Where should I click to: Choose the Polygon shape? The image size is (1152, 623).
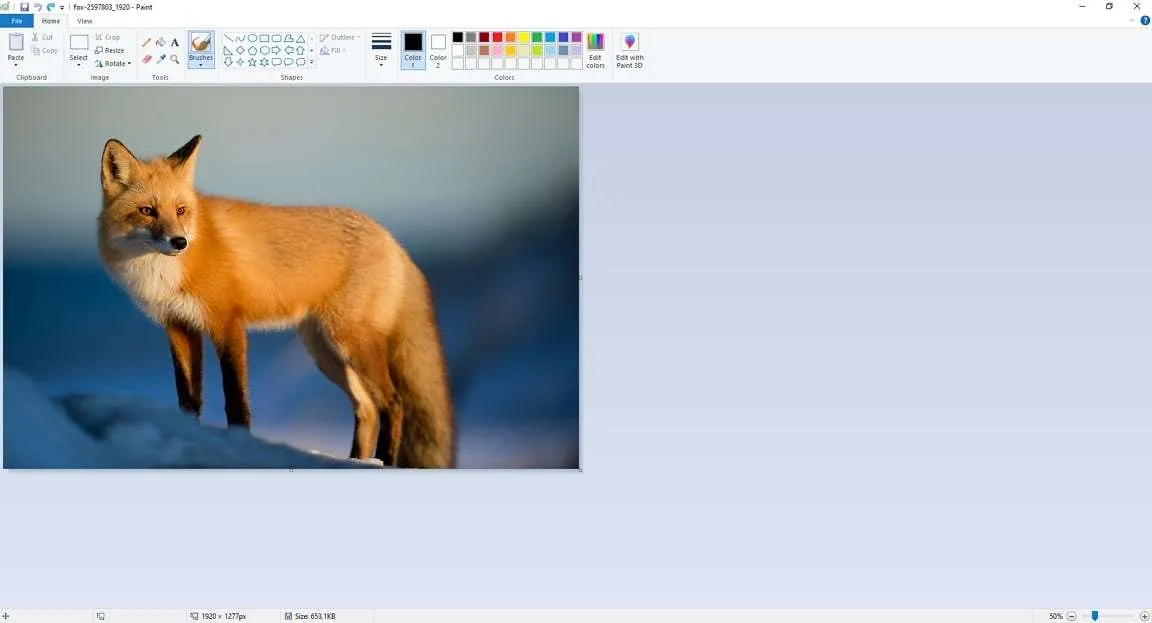coord(289,38)
